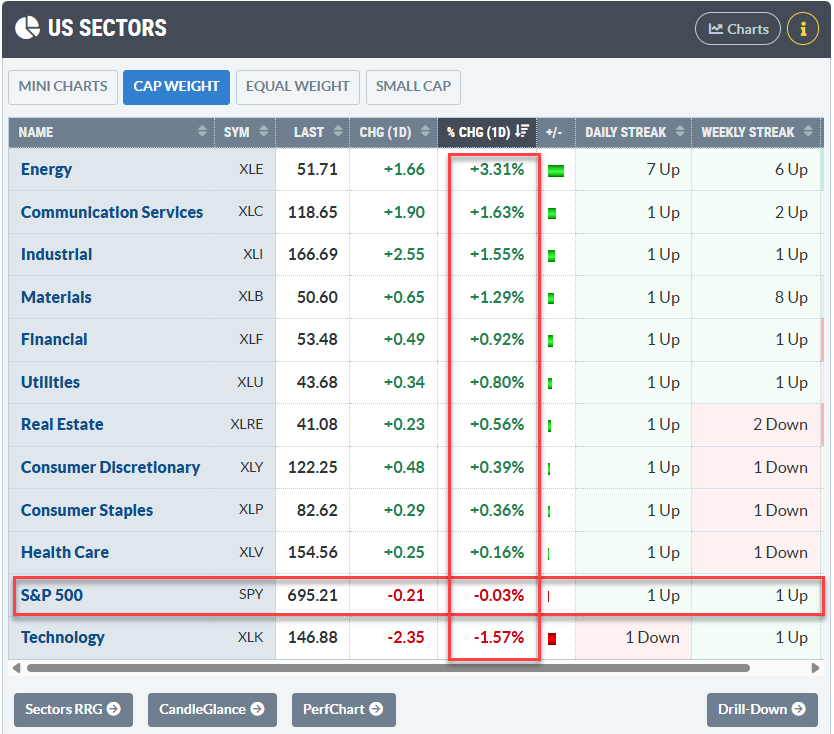Open the Charts button
The width and height of the screenshot is (834, 734).
click(738, 29)
